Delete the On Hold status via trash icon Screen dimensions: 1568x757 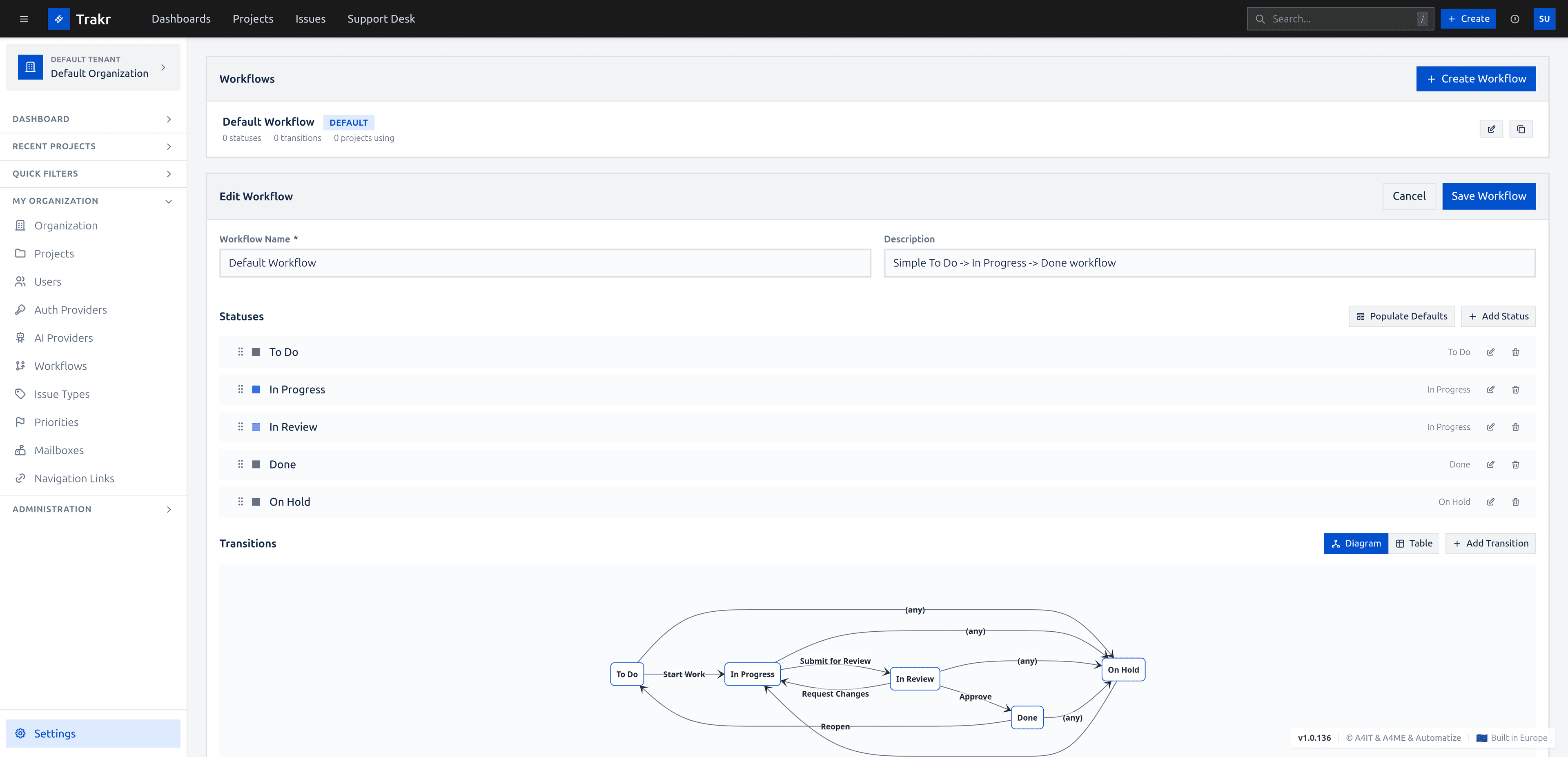coord(1516,502)
